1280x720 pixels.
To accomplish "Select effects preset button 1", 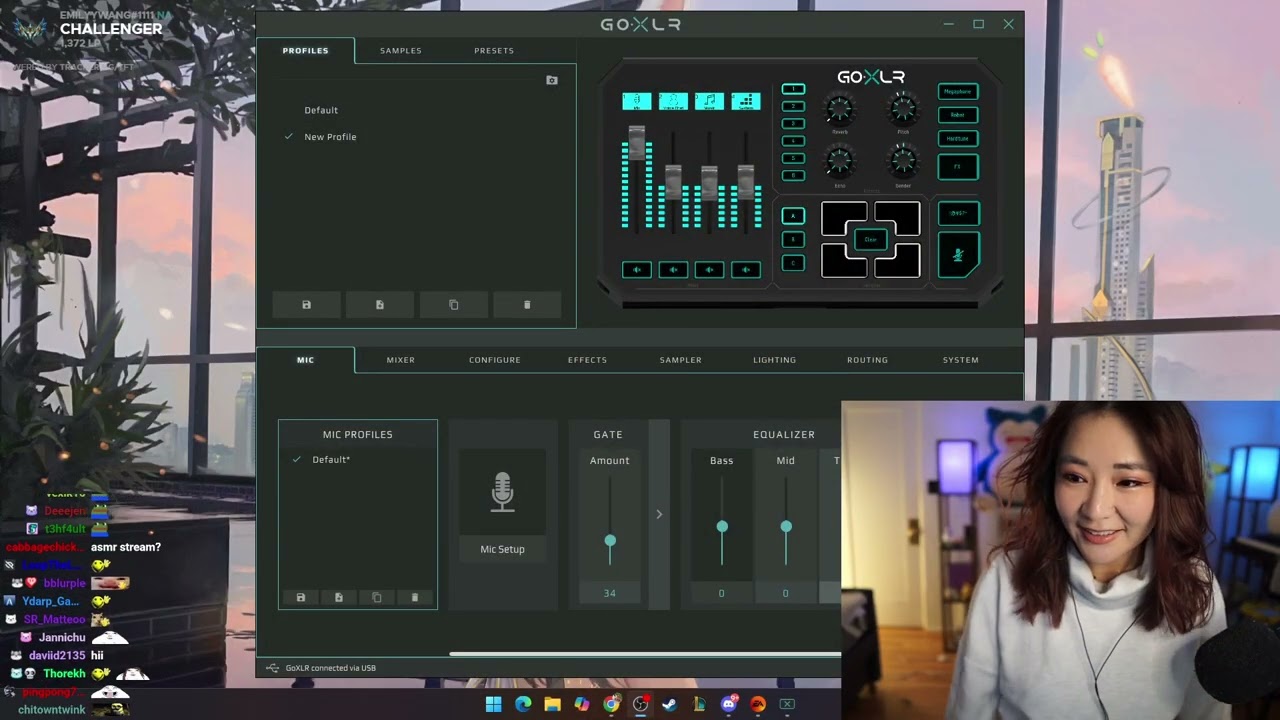I will (793, 89).
